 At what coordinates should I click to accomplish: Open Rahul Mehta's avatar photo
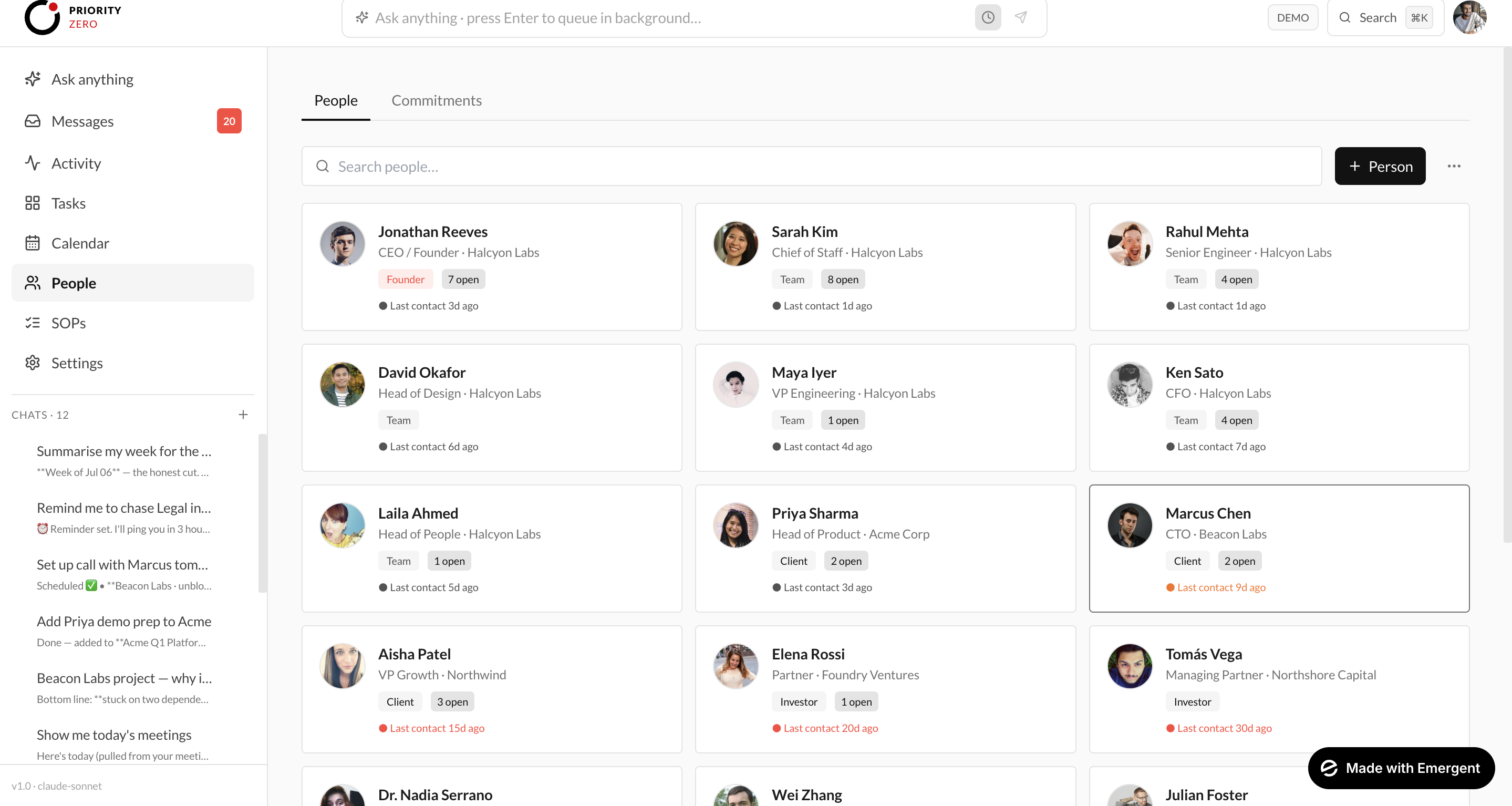click(x=1130, y=243)
